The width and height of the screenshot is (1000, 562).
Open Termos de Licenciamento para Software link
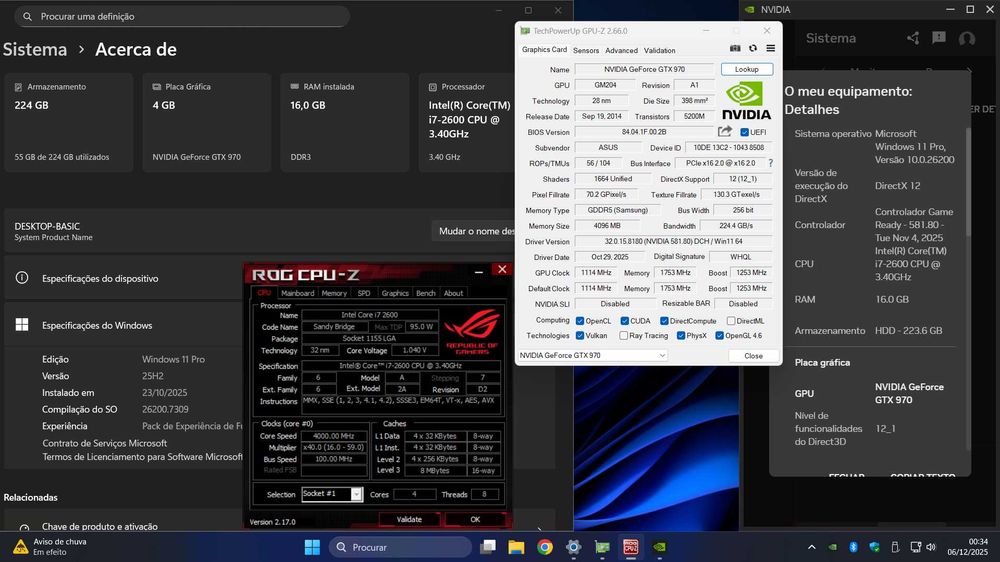(x=142, y=457)
